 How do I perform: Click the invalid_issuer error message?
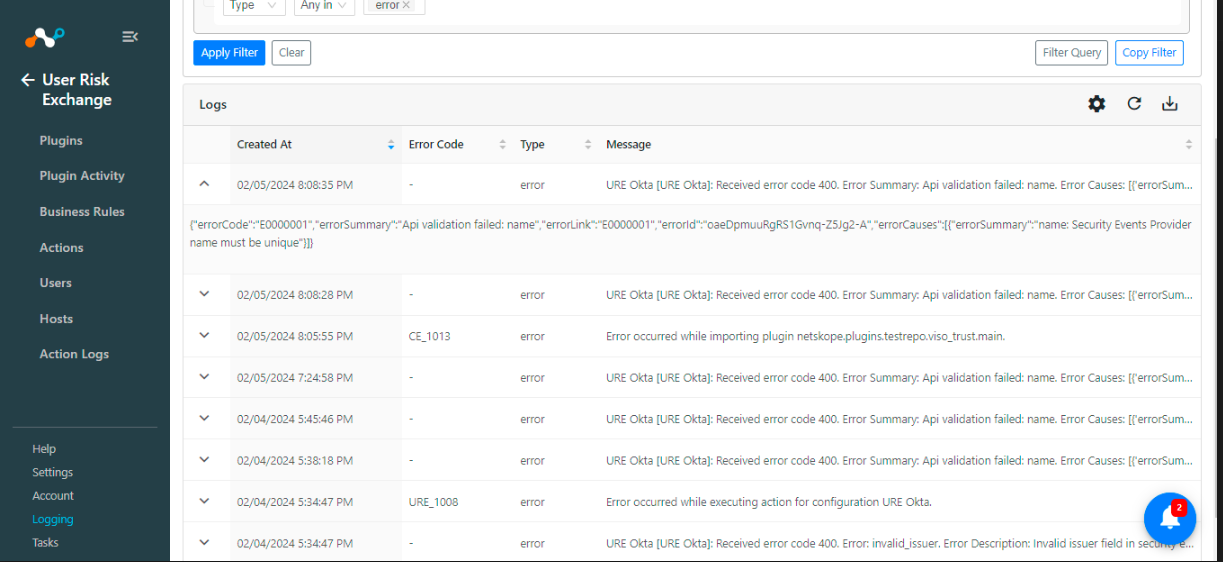(900, 543)
